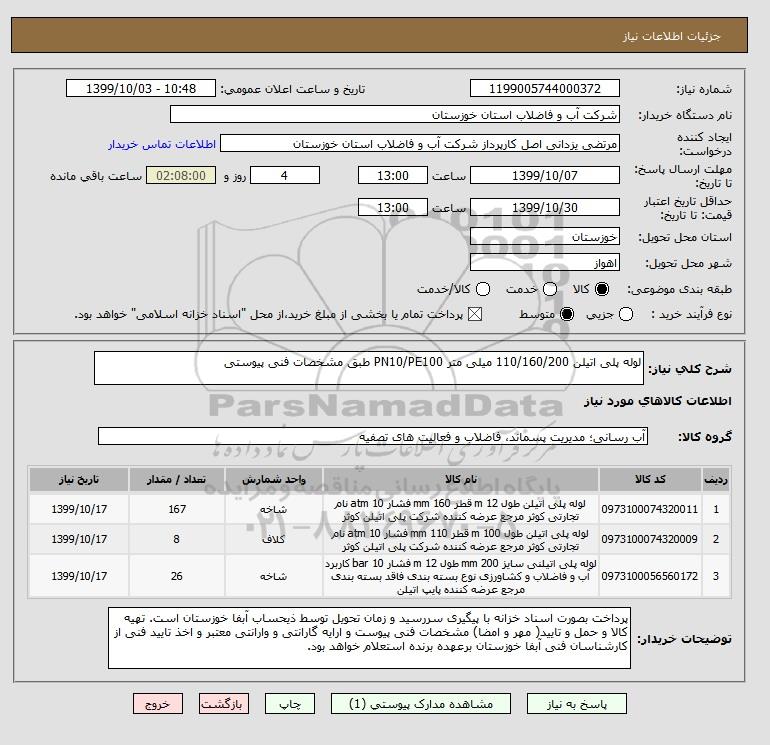Click the شرح کلی نیاز description box
This screenshot has height=745, width=770.
369,368
